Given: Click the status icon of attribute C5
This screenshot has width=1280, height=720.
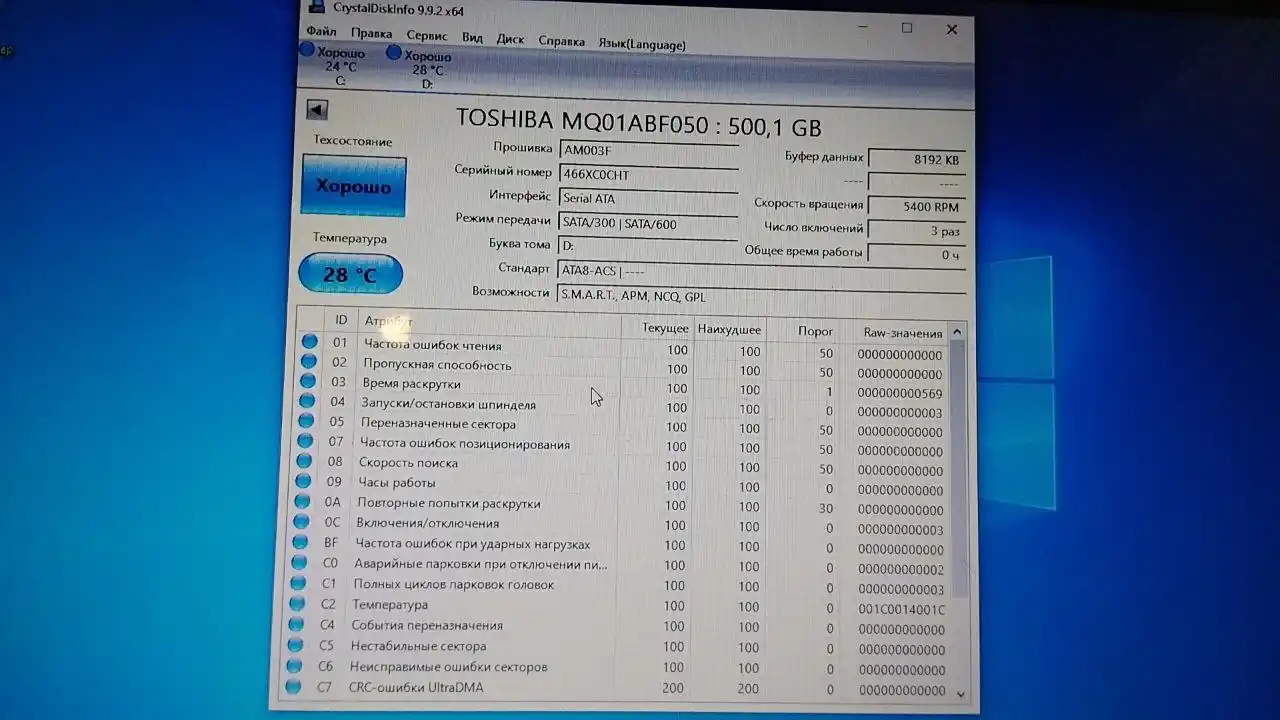Looking at the screenshot, I should tap(295, 645).
